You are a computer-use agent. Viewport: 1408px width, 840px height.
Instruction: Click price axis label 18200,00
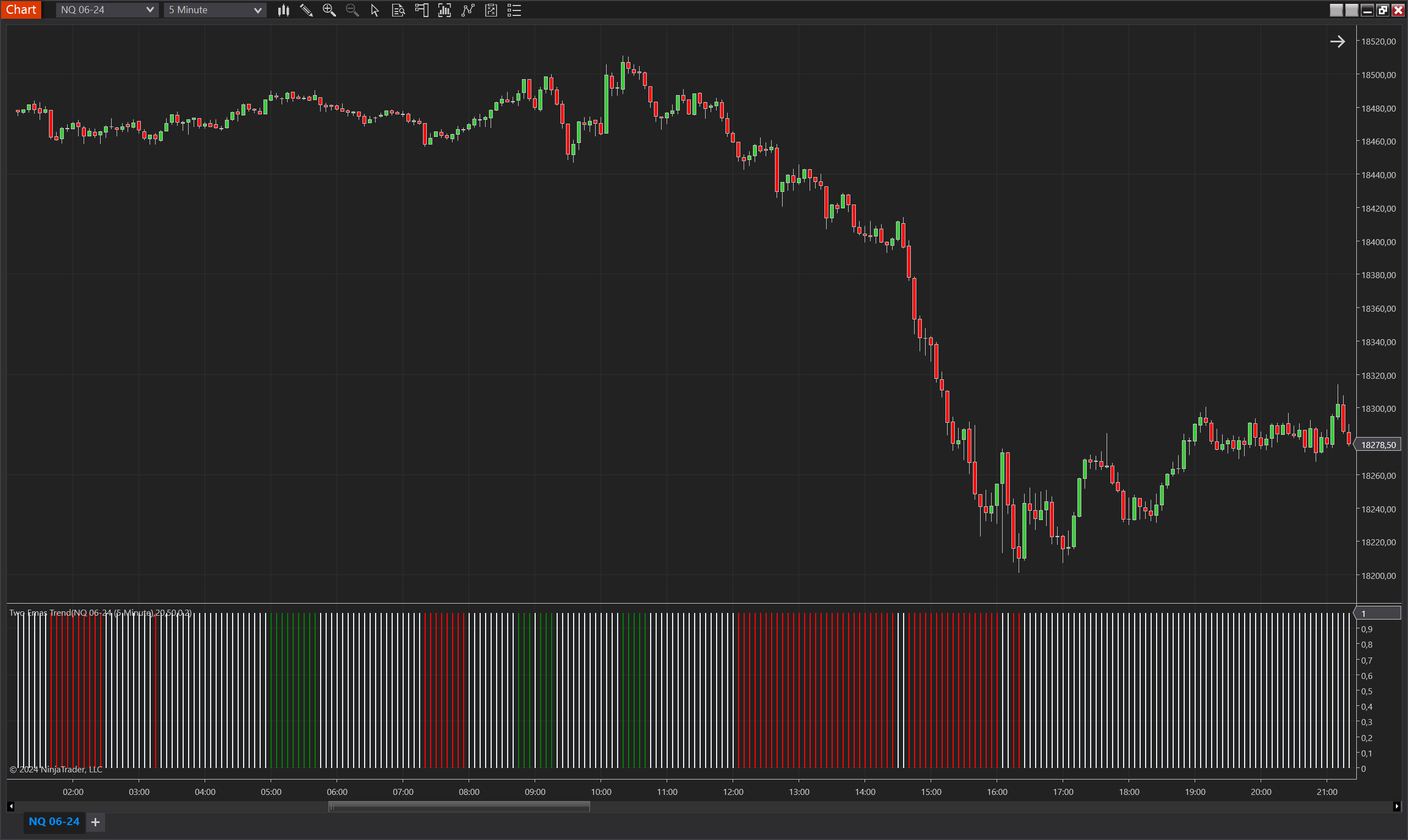click(1378, 576)
